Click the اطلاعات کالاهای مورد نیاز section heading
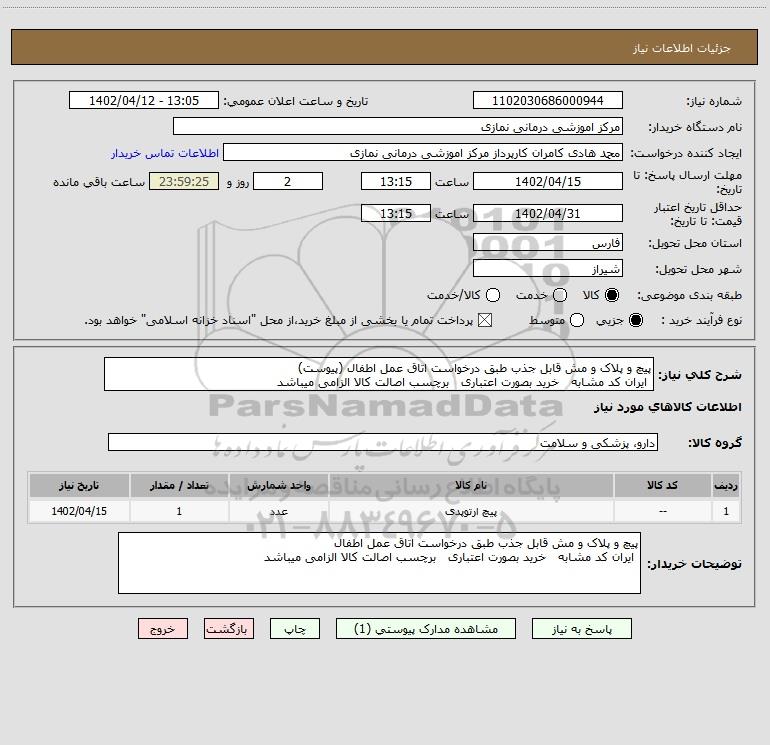 point(667,407)
